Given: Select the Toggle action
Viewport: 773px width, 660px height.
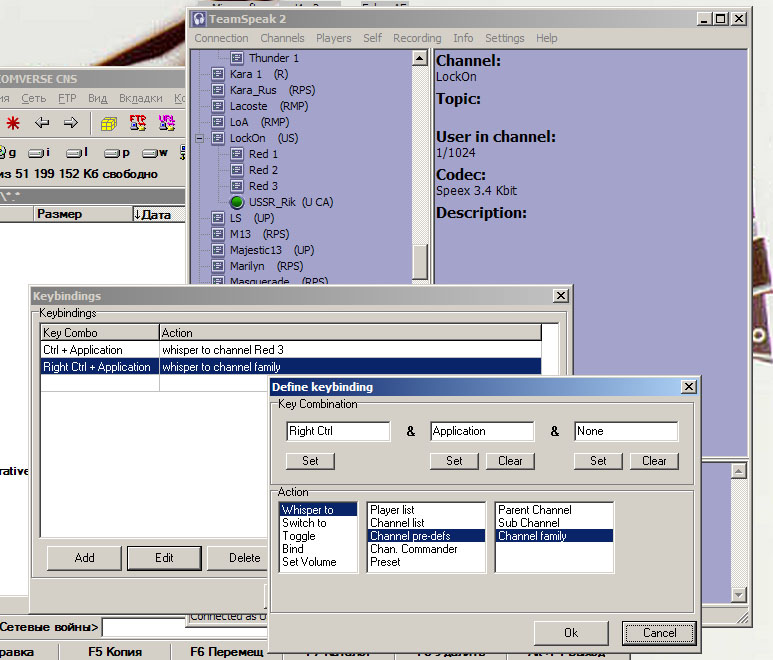Looking at the screenshot, I should 318,536.
